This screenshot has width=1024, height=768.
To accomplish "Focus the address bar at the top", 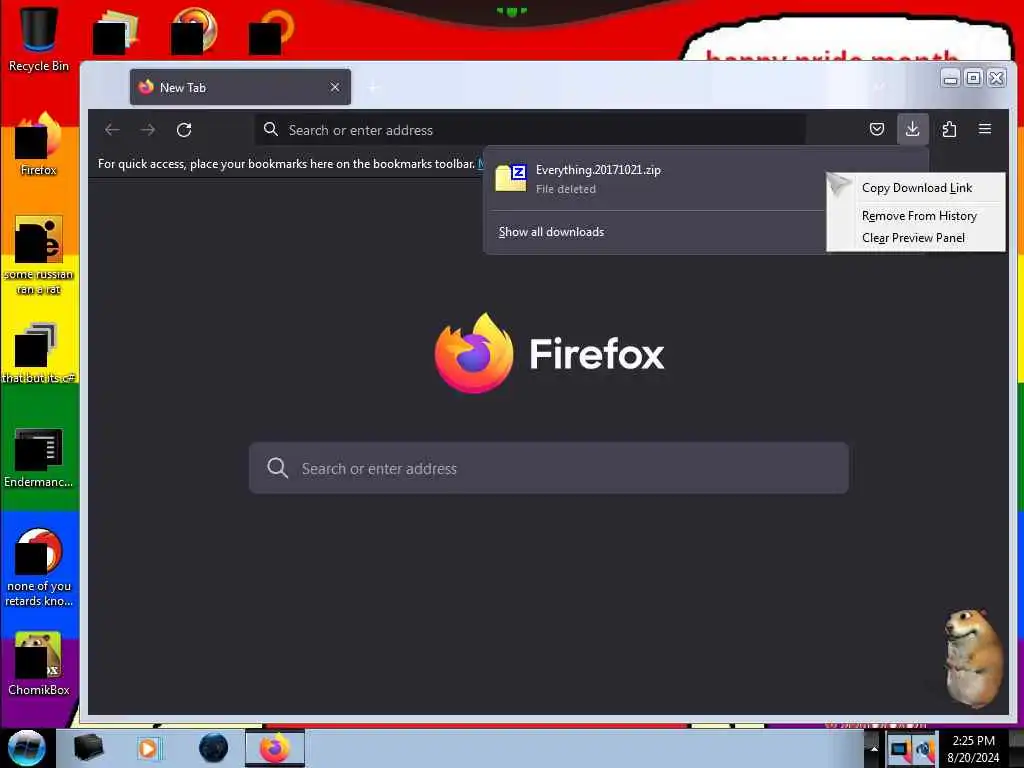I will click(x=530, y=130).
